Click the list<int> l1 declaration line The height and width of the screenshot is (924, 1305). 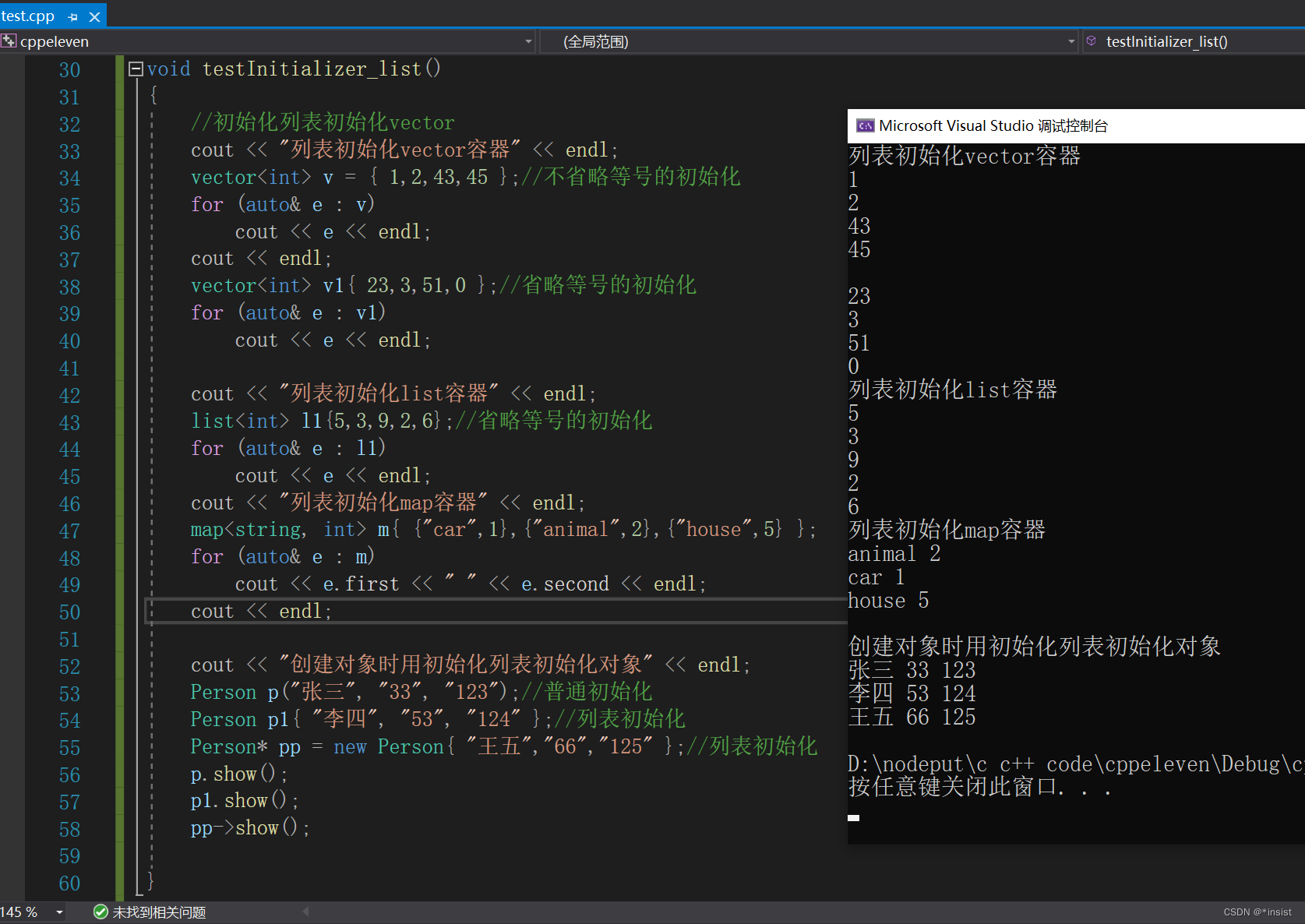[x=421, y=421]
